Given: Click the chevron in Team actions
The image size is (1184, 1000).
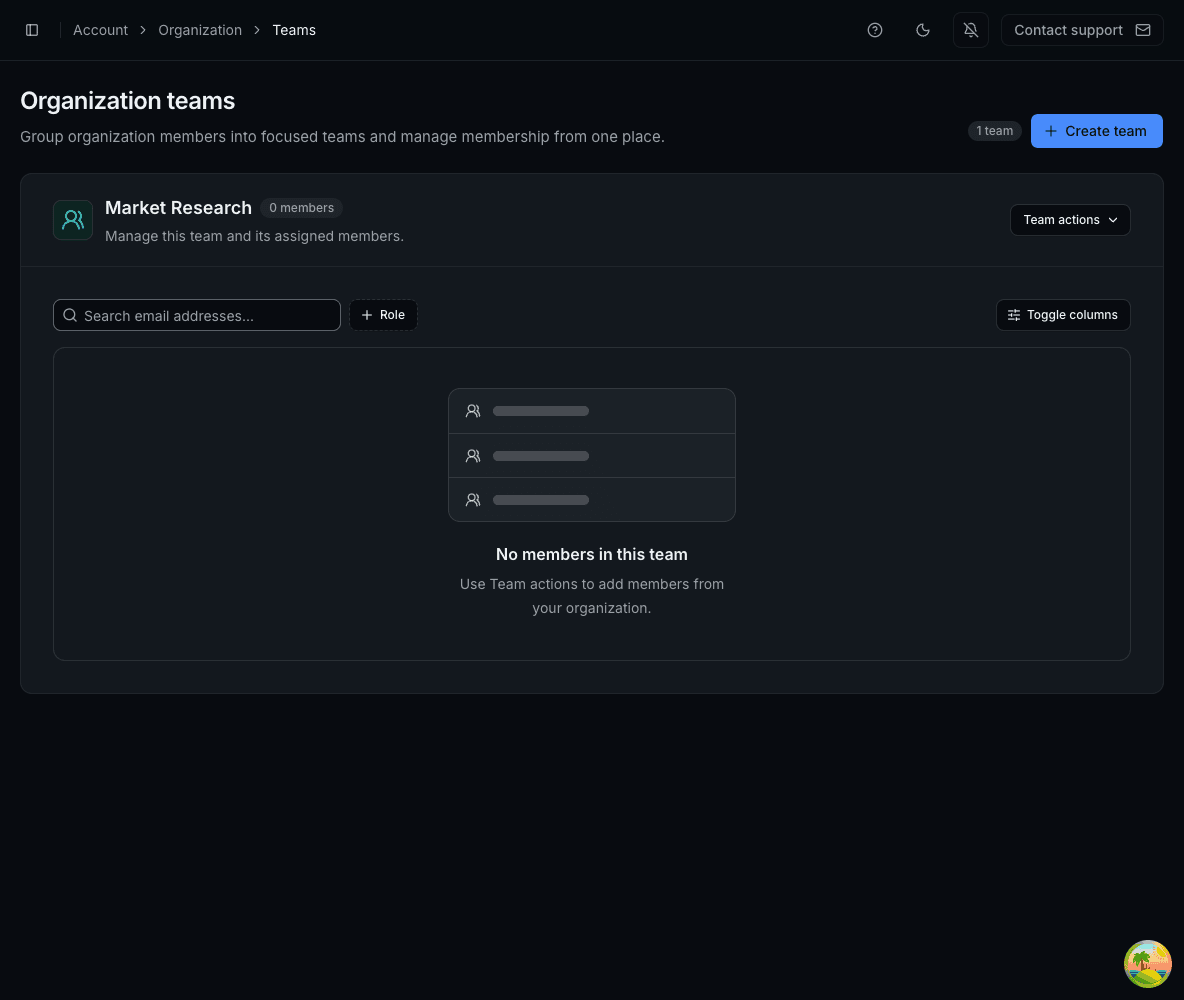Looking at the screenshot, I should tap(1113, 220).
